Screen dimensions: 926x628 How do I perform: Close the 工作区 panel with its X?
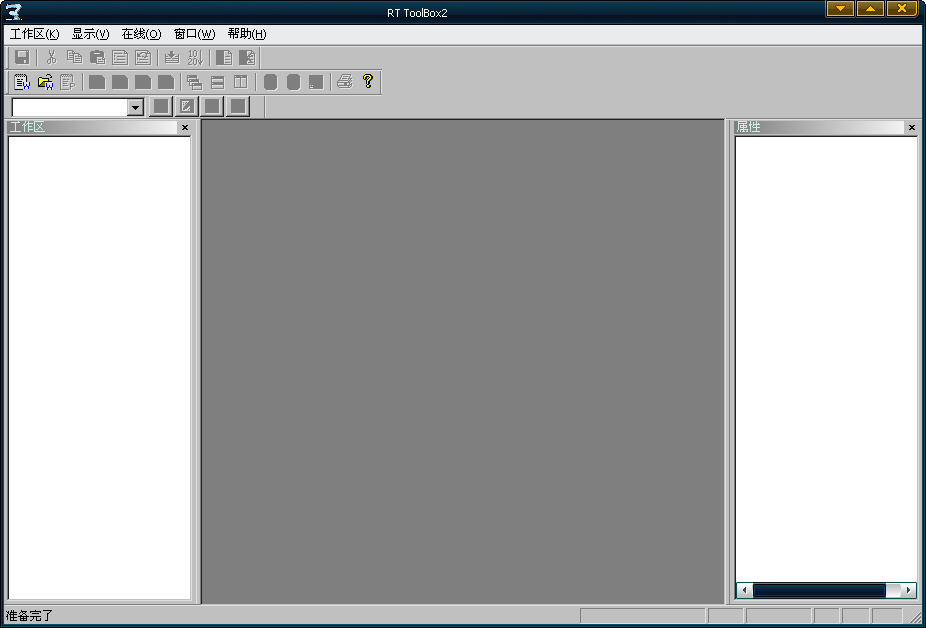(x=185, y=127)
